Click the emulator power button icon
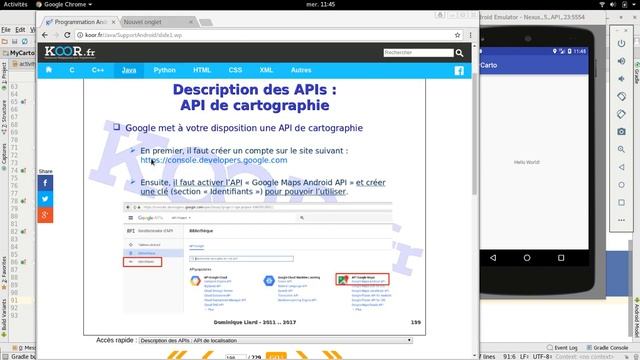This screenshot has width=640, height=360. click(x=621, y=43)
